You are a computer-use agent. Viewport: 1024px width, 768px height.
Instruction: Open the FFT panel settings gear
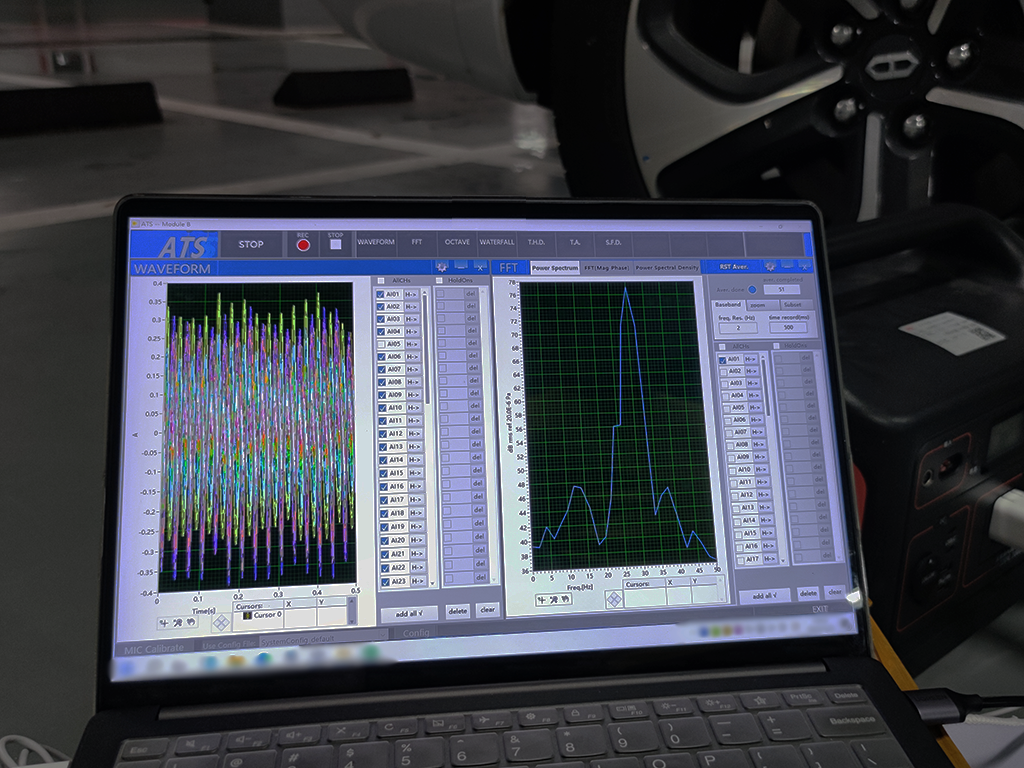point(769,267)
